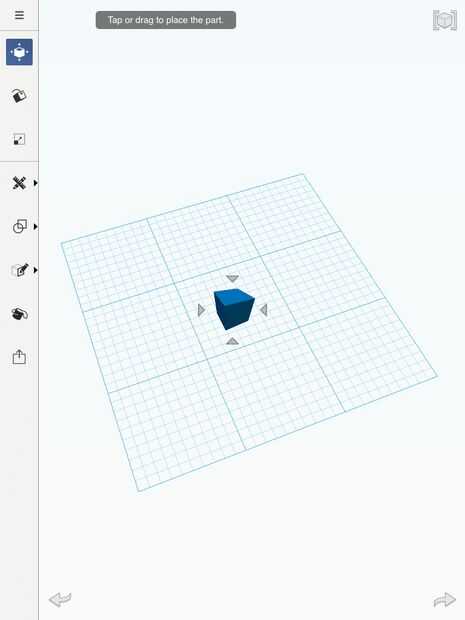Screen dimensions: 465x620
Task: Expand the arrow beside the pencil-ruler tool
Action: tap(35, 183)
